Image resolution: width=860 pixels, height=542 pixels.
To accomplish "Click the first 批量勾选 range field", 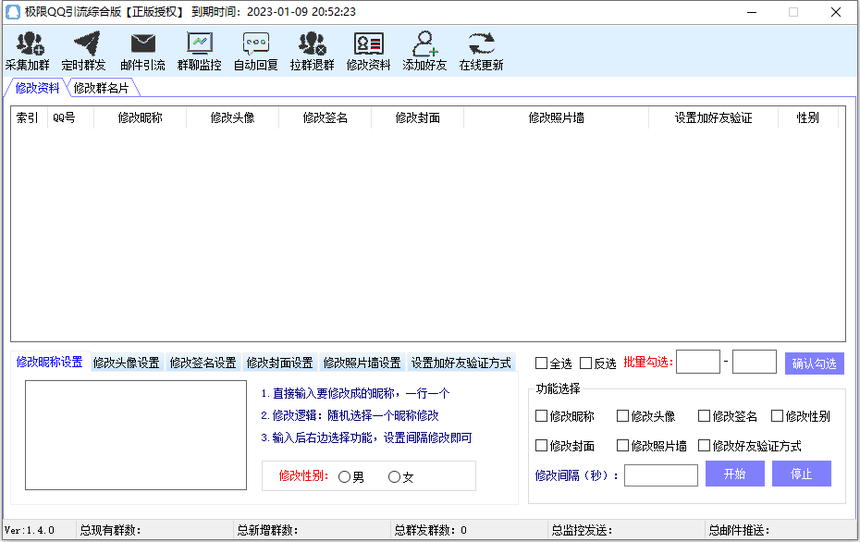I will 698,362.
